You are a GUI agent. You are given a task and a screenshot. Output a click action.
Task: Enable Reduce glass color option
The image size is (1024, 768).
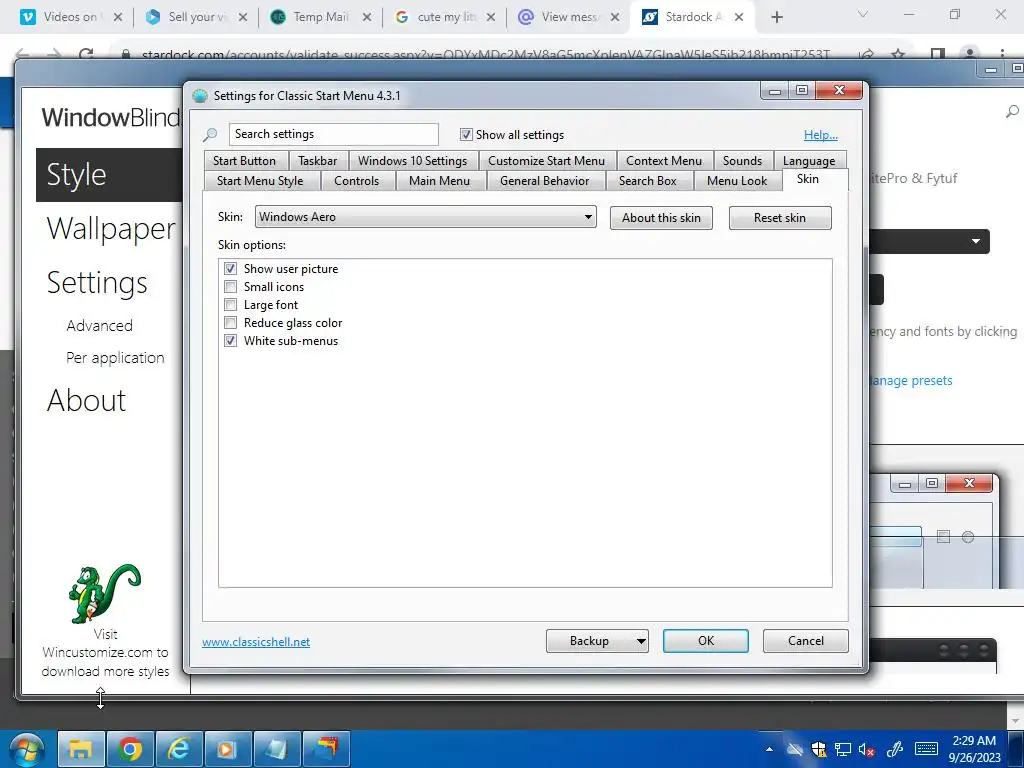click(230, 323)
